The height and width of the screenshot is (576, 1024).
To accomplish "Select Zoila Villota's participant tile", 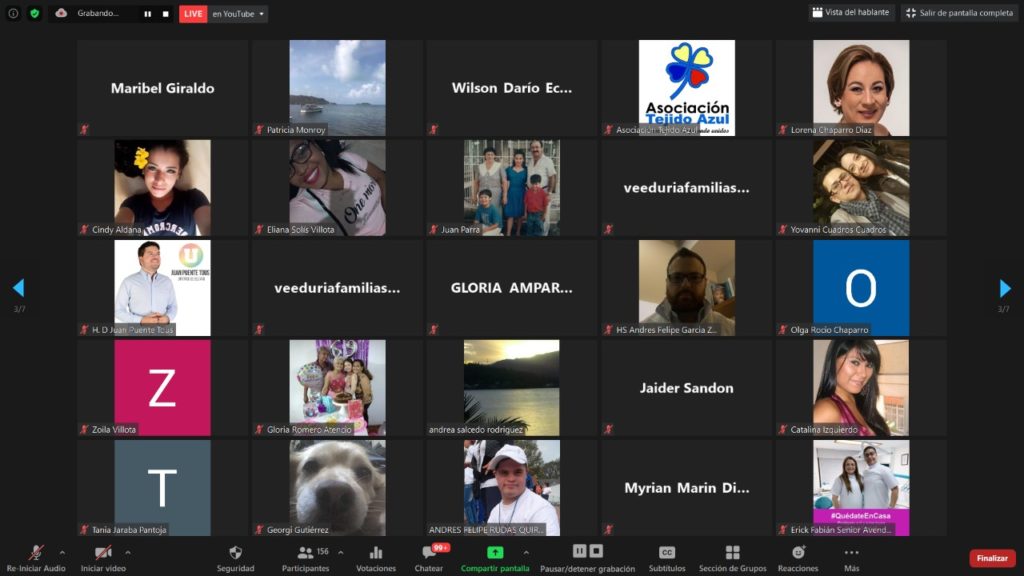I will pos(163,388).
